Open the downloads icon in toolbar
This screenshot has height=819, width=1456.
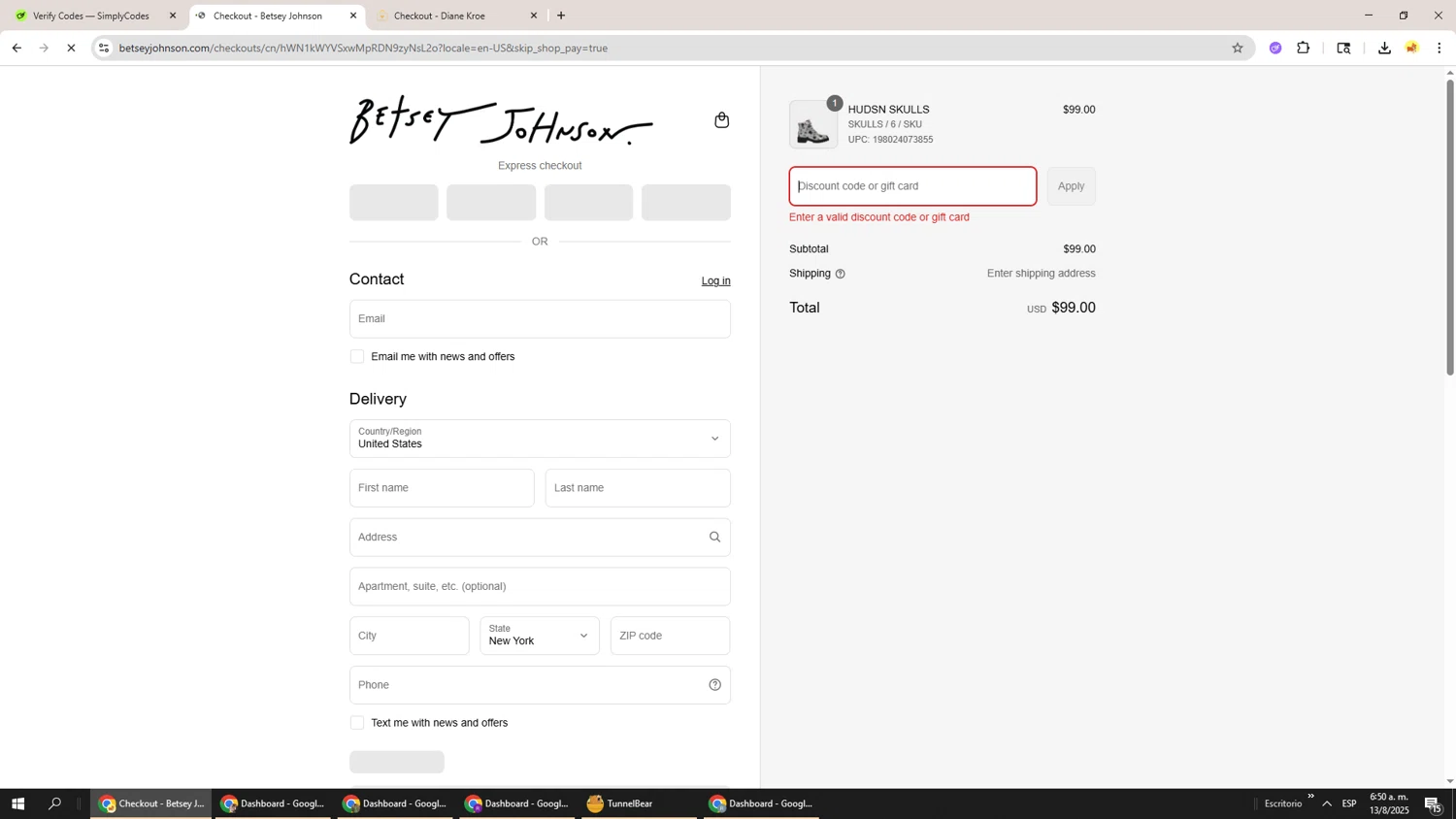(x=1384, y=48)
